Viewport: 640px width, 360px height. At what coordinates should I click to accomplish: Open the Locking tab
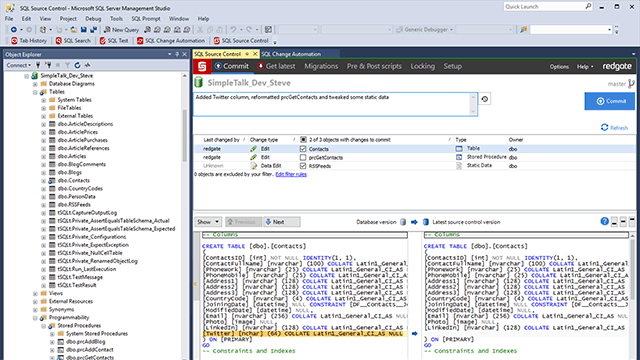422,66
